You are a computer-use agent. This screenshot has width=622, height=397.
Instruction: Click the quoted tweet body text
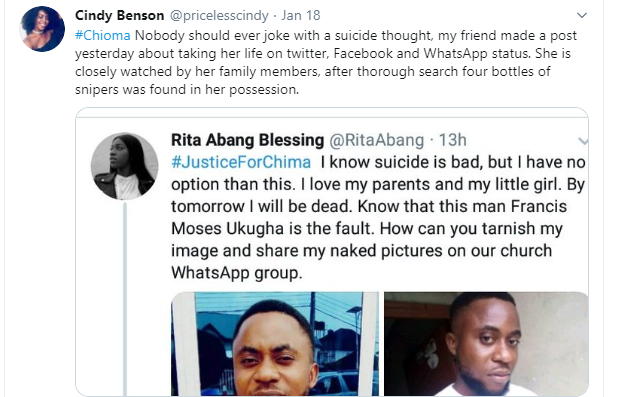378,217
